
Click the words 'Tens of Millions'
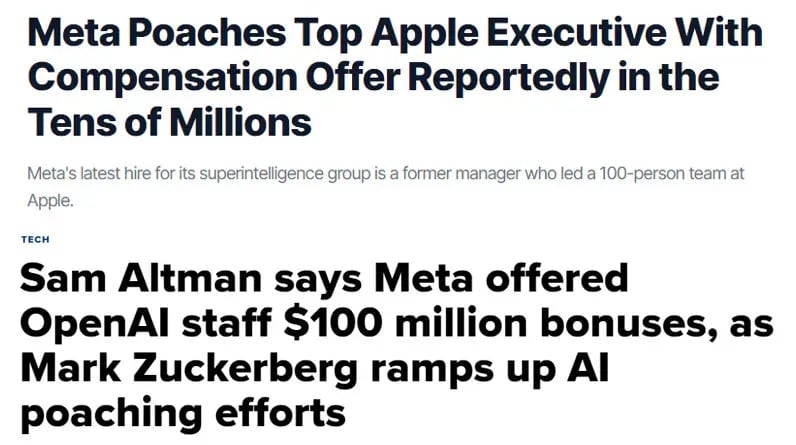point(170,122)
